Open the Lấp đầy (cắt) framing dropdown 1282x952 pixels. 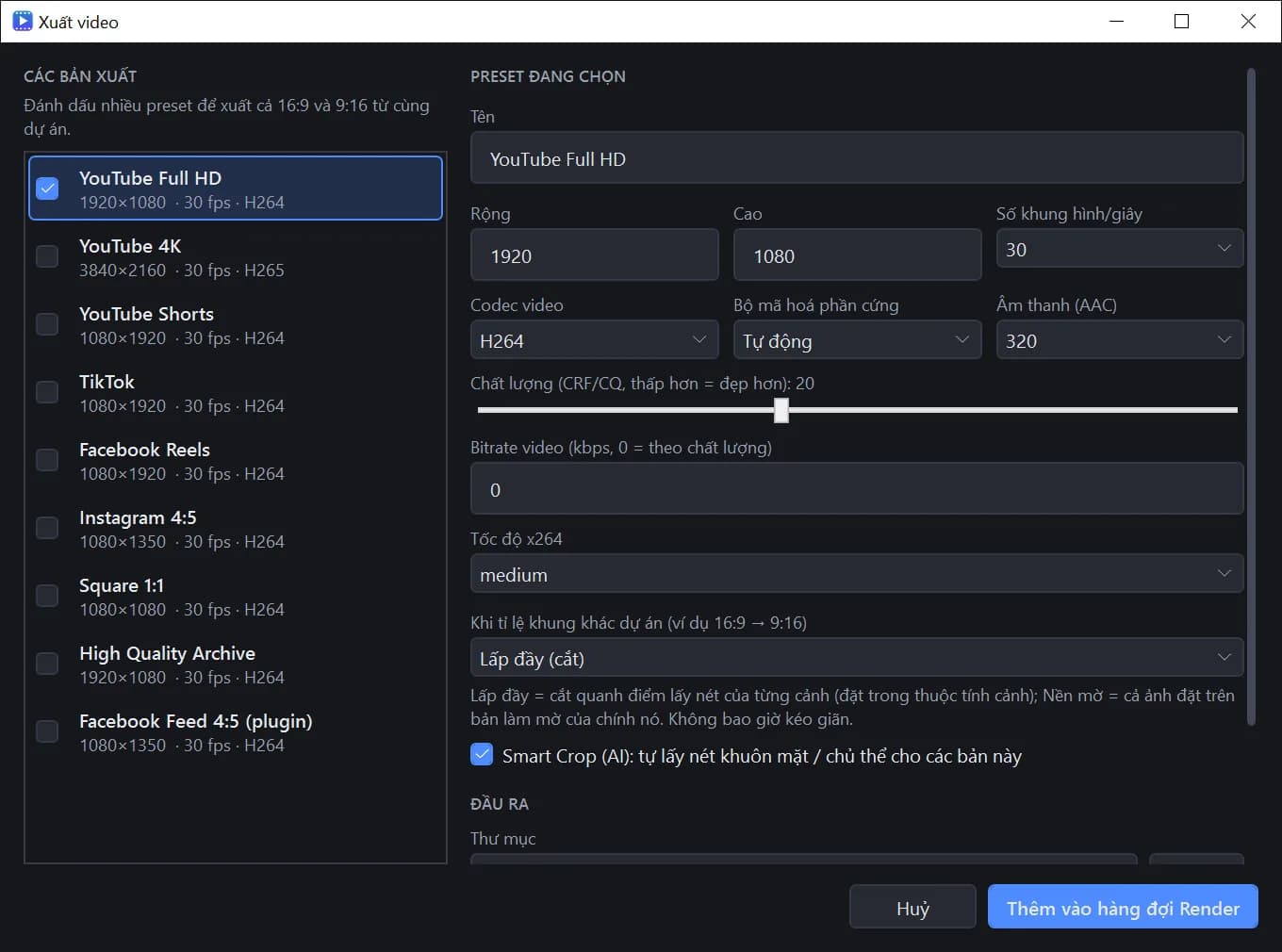coord(857,657)
